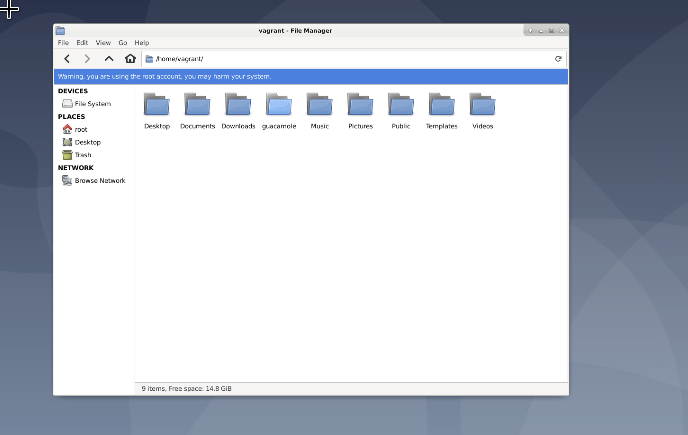This screenshot has height=435, width=688.
Task: Click the Back navigation arrow
Action: click(67, 59)
